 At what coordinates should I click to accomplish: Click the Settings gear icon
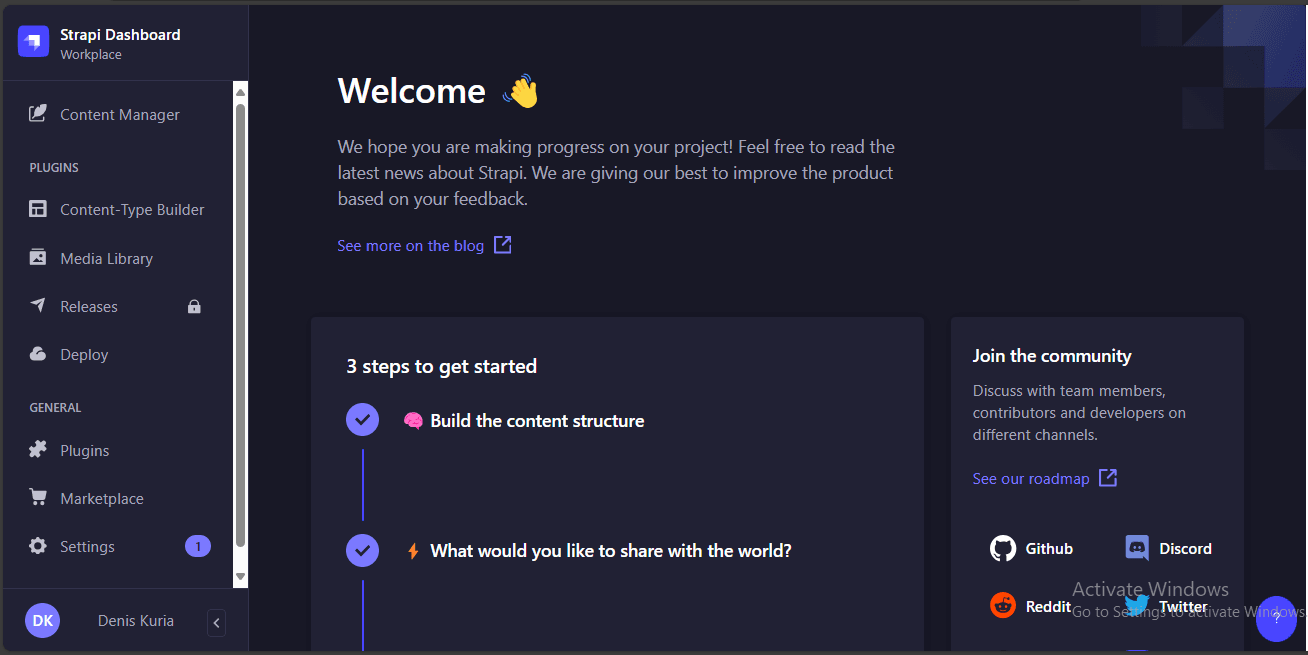pyautogui.click(x=38, y=546)
